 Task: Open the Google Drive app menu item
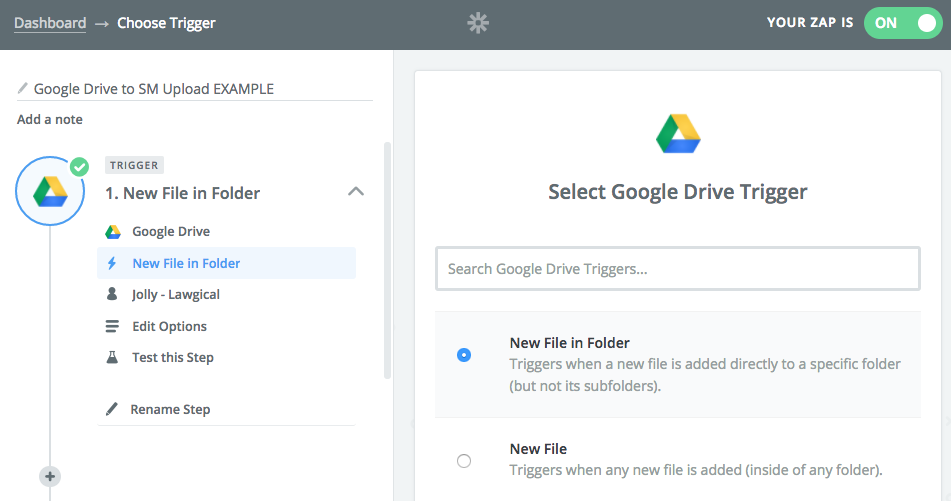pyautogui.click(x=170, y=232)
